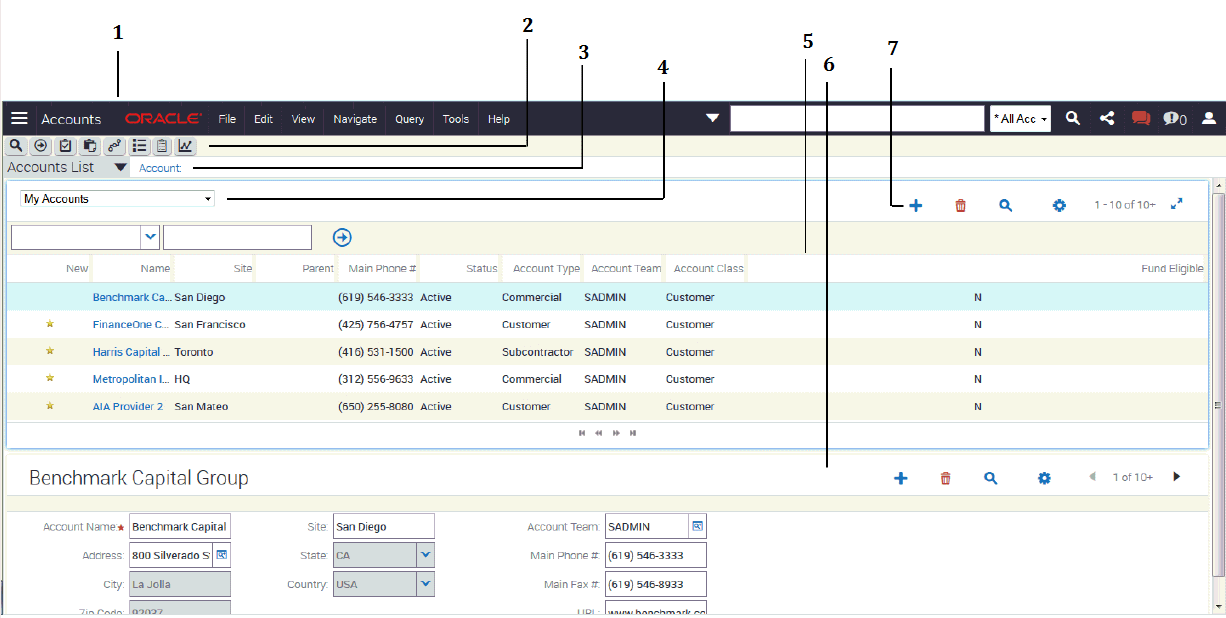
Task: Open the Account Team pick icon
Action: click(697, 526)
